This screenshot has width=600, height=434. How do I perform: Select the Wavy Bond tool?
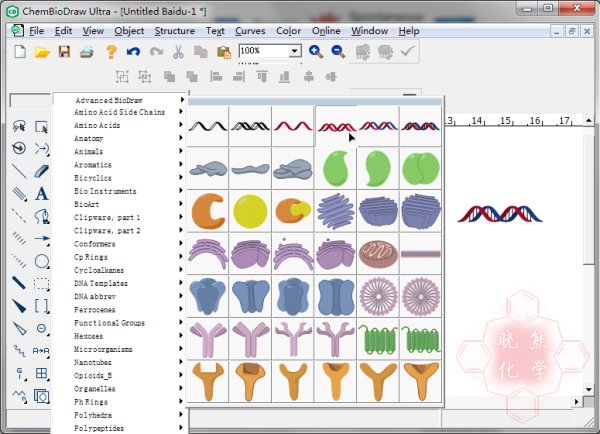[19, 350]
